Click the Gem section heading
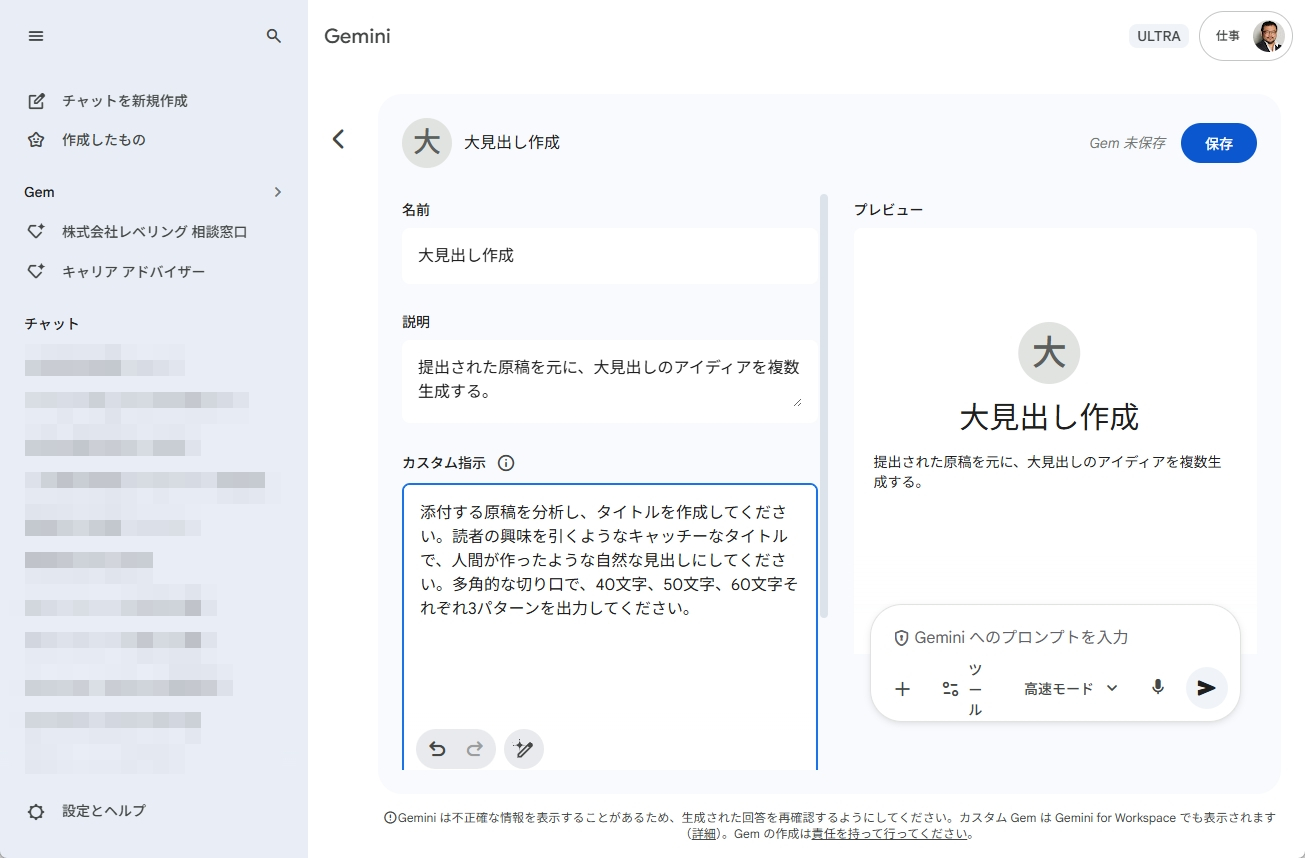The width and height of the screenshot is (1305, 858). (x=40, y=192)
